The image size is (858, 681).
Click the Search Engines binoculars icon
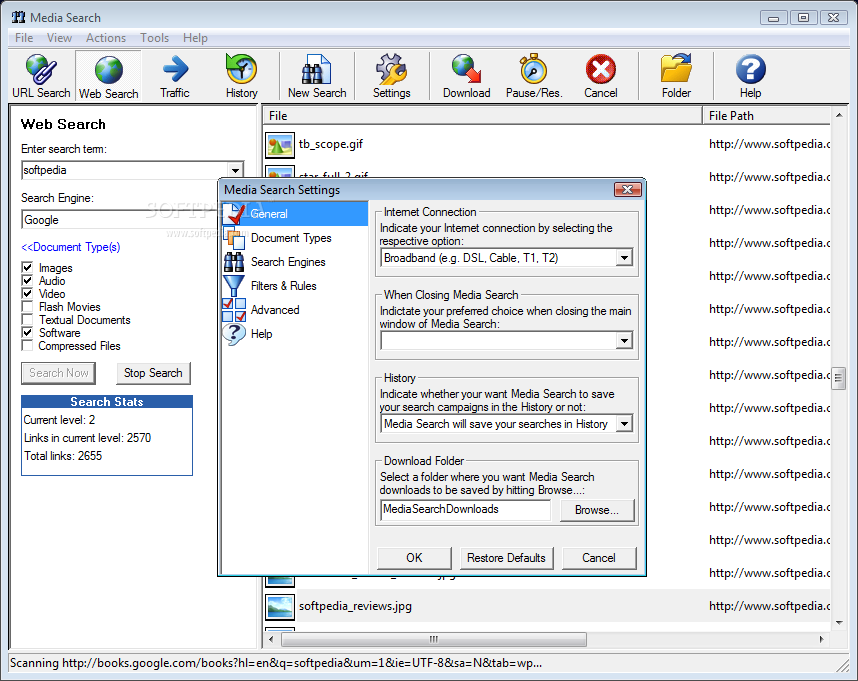[x=234, y=261]
